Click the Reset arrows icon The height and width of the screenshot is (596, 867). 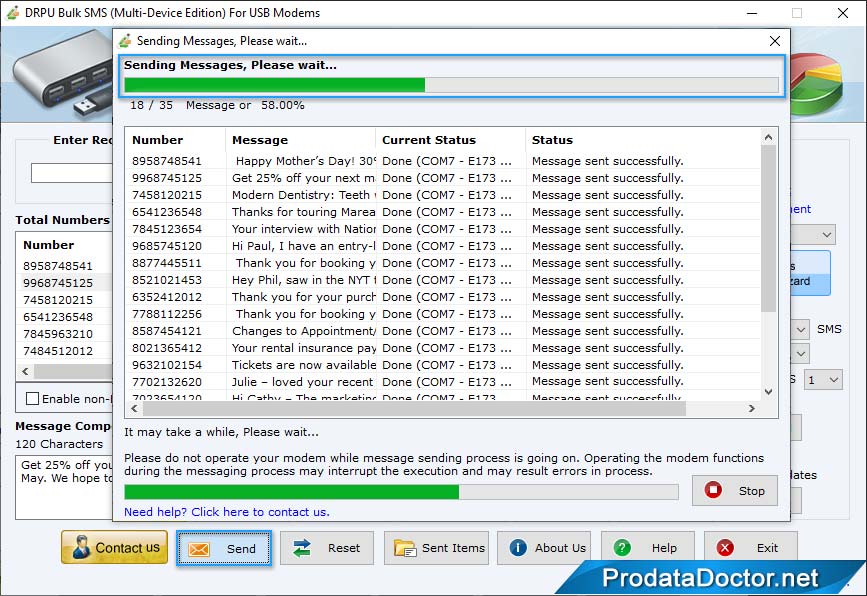302,548
